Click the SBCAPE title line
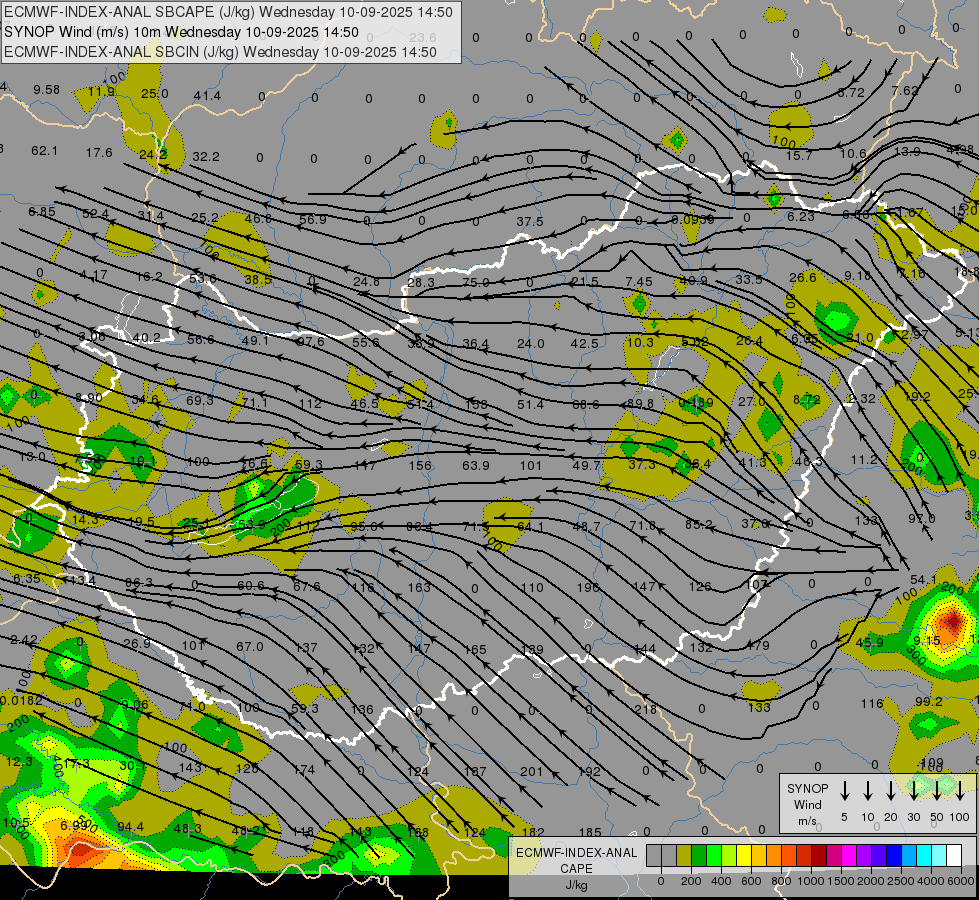The width and height of the screenshot is (979, 900). 229,12
